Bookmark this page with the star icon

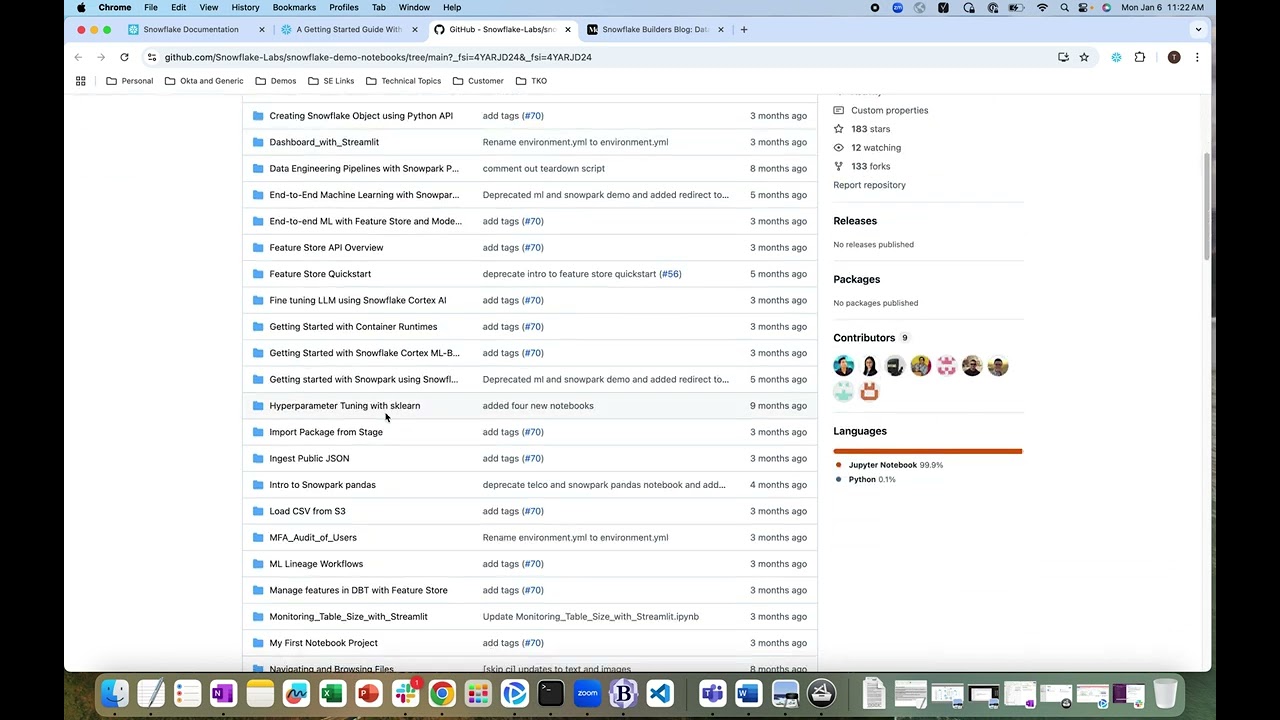point(1084,57)
